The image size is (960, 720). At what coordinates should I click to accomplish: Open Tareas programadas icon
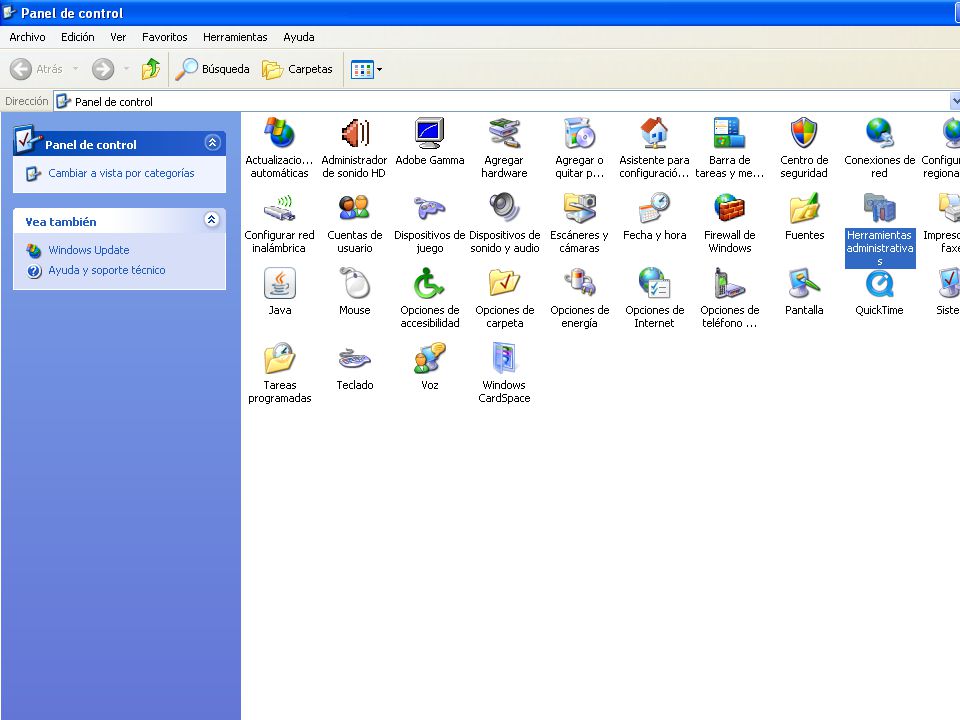279,358
